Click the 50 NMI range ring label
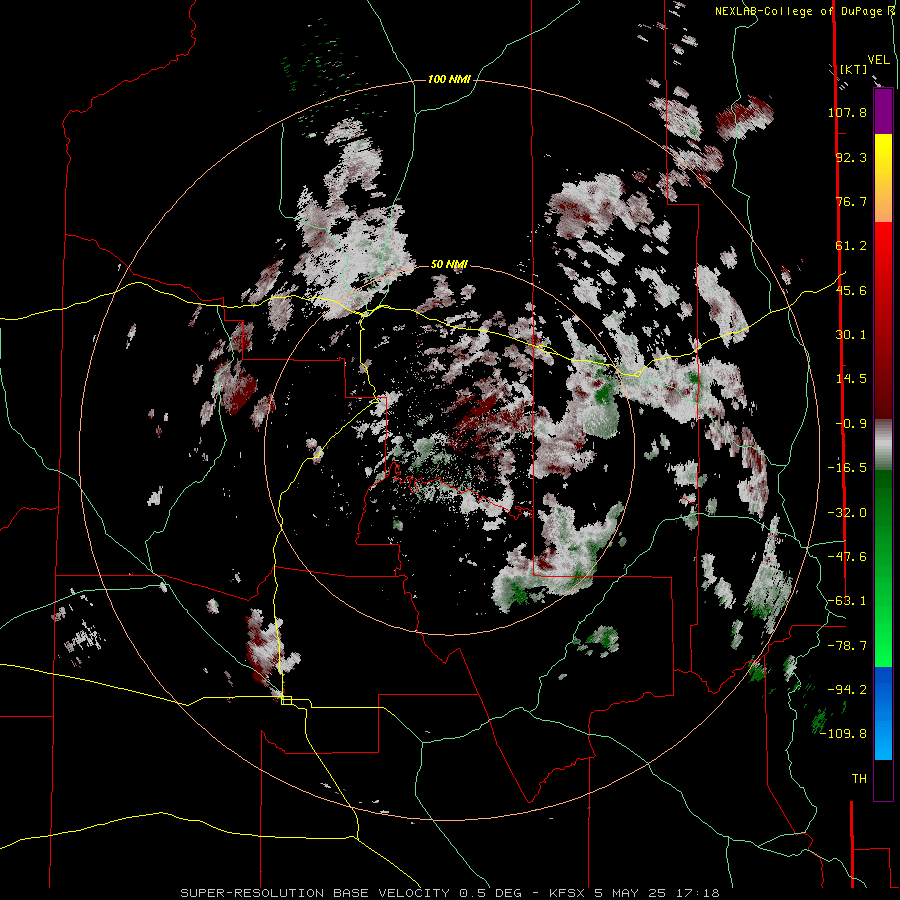Image resolution: width=900 pixels, height=900 pixels. point(449,264)
